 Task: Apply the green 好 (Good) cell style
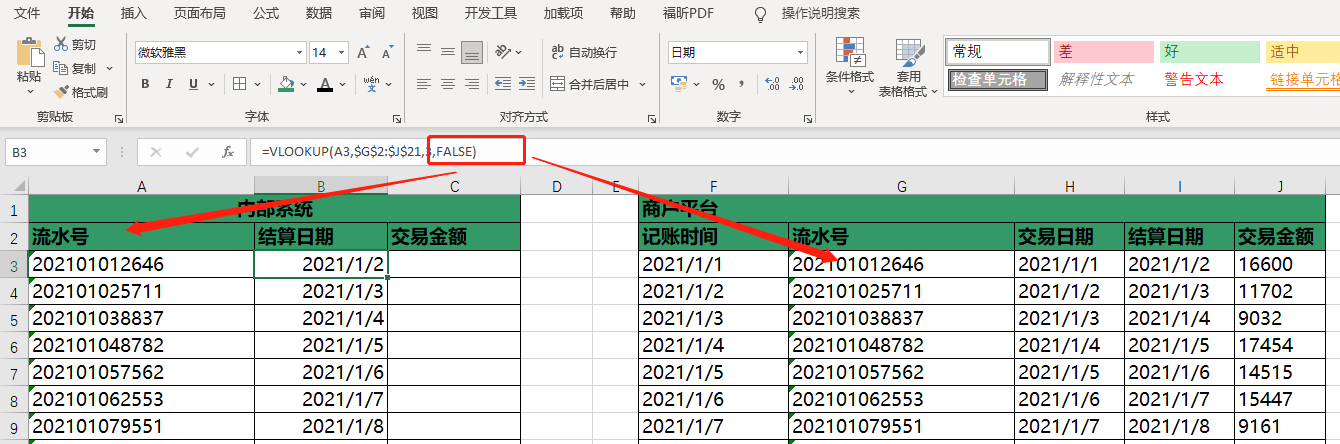click(x=1210, y=52)
